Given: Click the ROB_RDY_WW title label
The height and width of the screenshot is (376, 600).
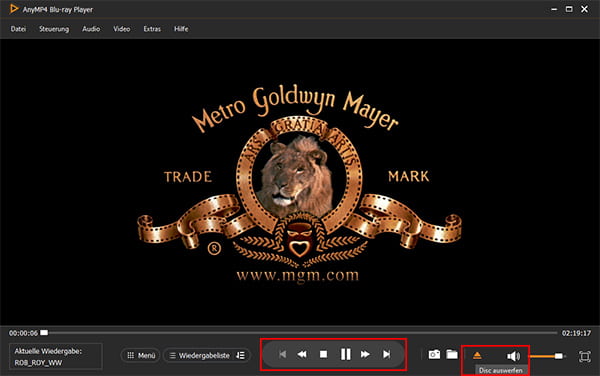Looking at the screenshot, I should (38, 363).
